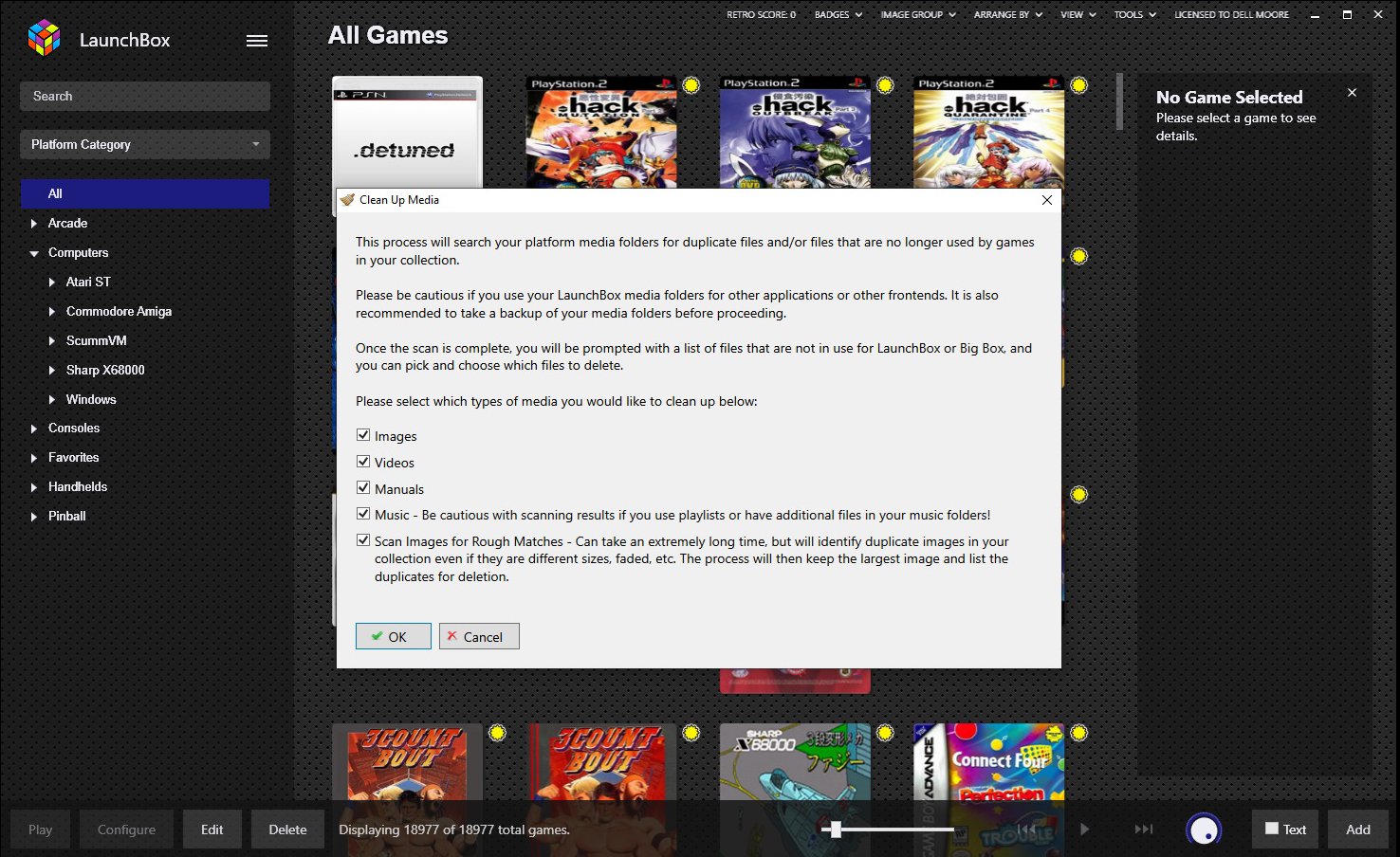Click the round music player icon

[1204, 830]
